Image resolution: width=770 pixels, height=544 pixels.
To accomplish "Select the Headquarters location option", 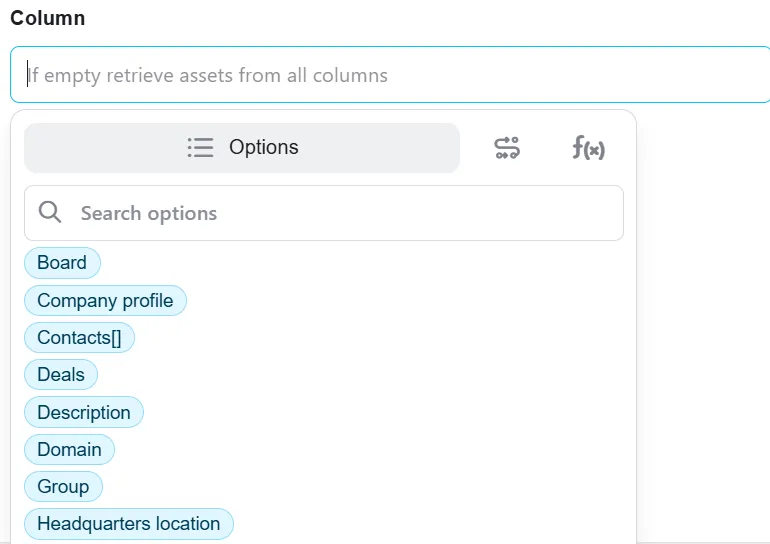I will (129, 524).
